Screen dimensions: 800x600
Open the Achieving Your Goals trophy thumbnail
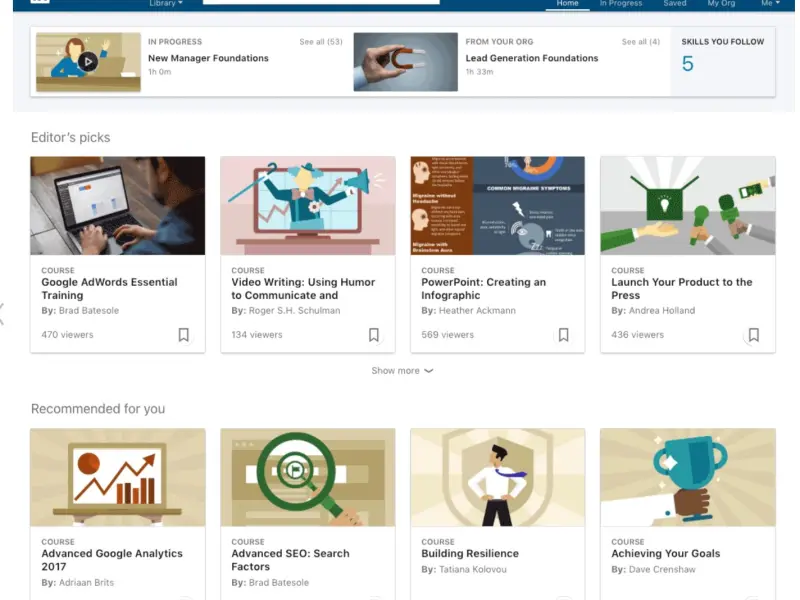point(688,478)
